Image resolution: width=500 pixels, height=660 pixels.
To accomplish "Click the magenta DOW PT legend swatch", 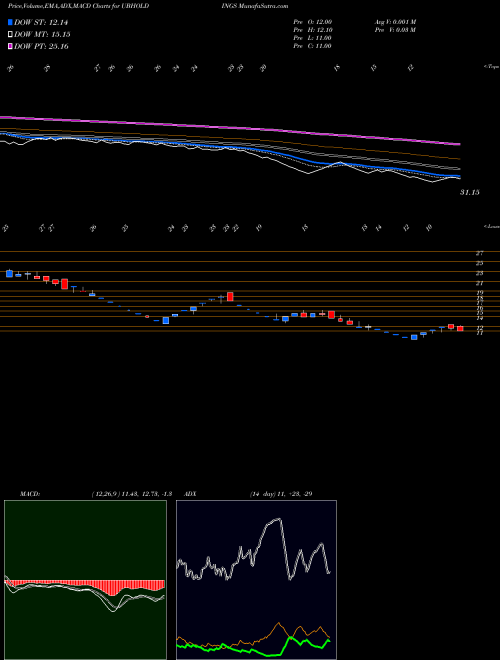I will tap(11, 46).
